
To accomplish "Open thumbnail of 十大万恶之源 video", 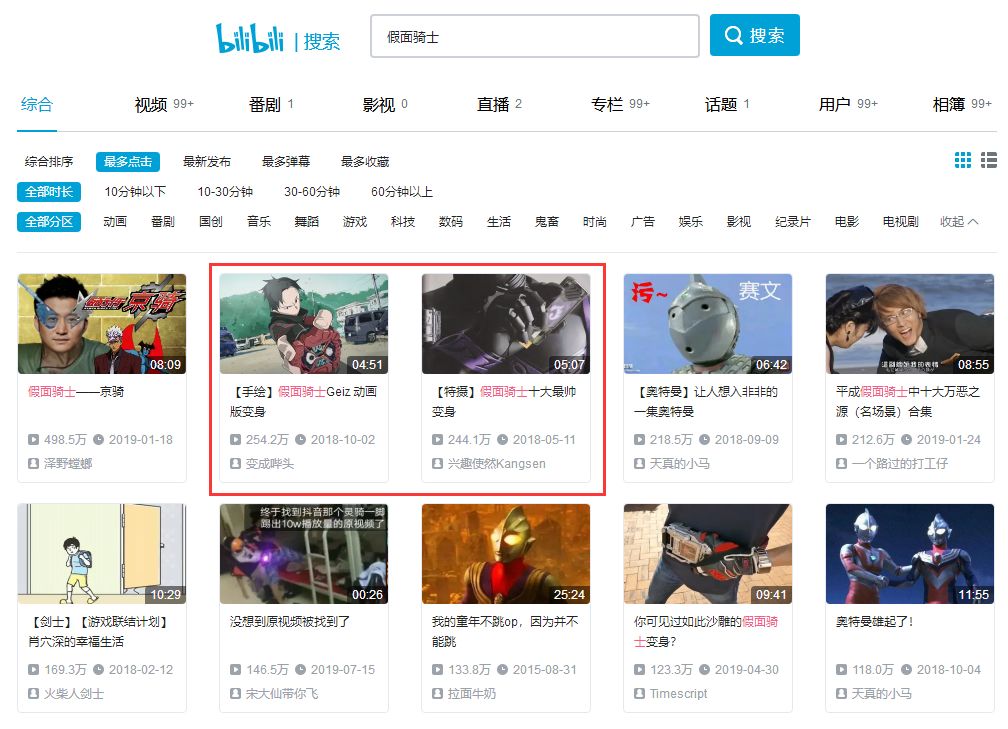I will tap(910, 324).
